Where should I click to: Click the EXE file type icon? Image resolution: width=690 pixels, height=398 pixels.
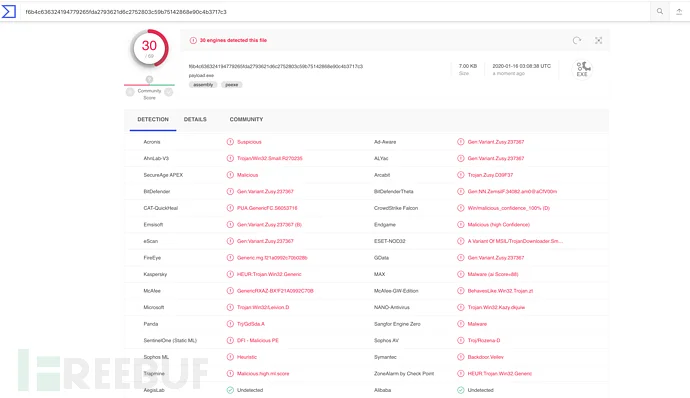pyautogui.click(x=583, y=69)
